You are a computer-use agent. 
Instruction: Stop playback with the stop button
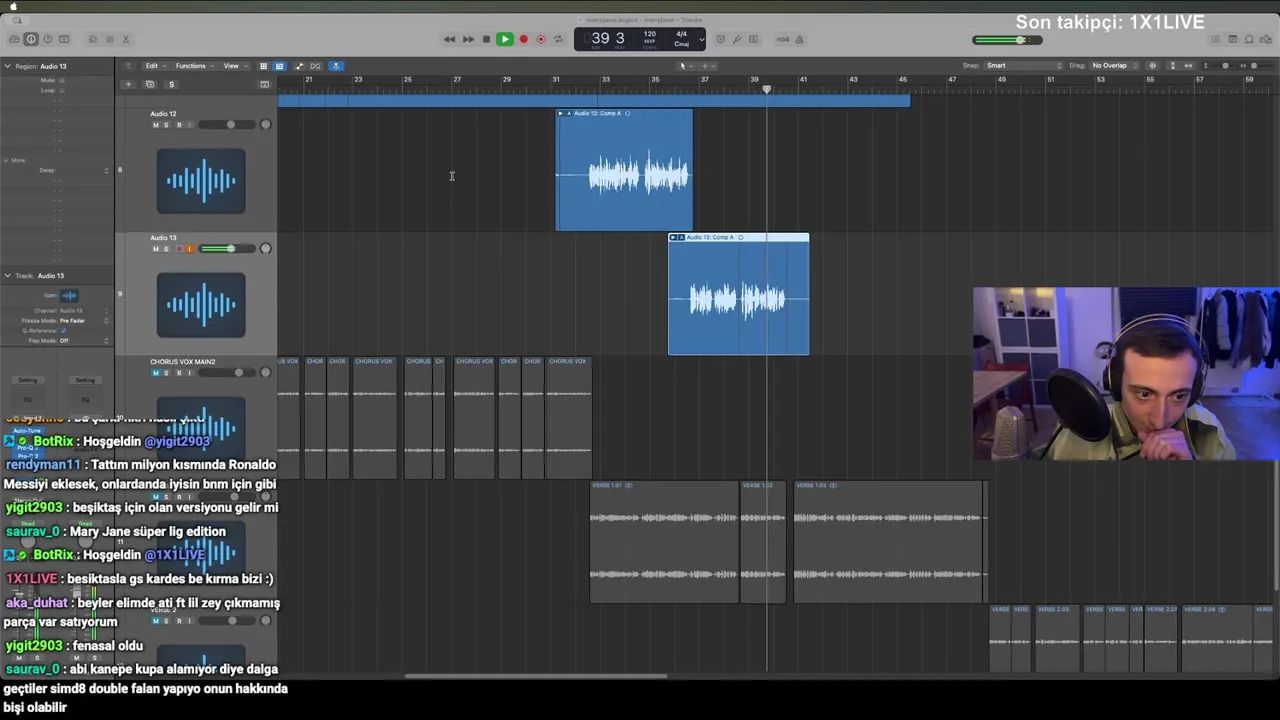(486, 39)
